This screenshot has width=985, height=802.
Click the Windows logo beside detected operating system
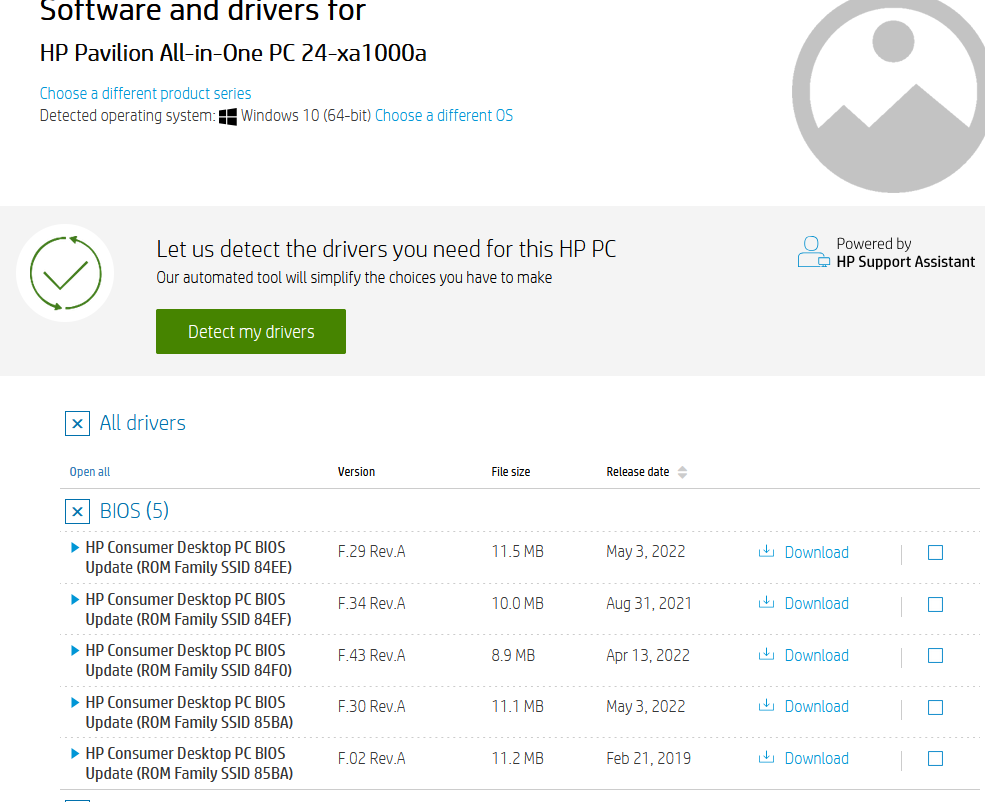[228, 115]
